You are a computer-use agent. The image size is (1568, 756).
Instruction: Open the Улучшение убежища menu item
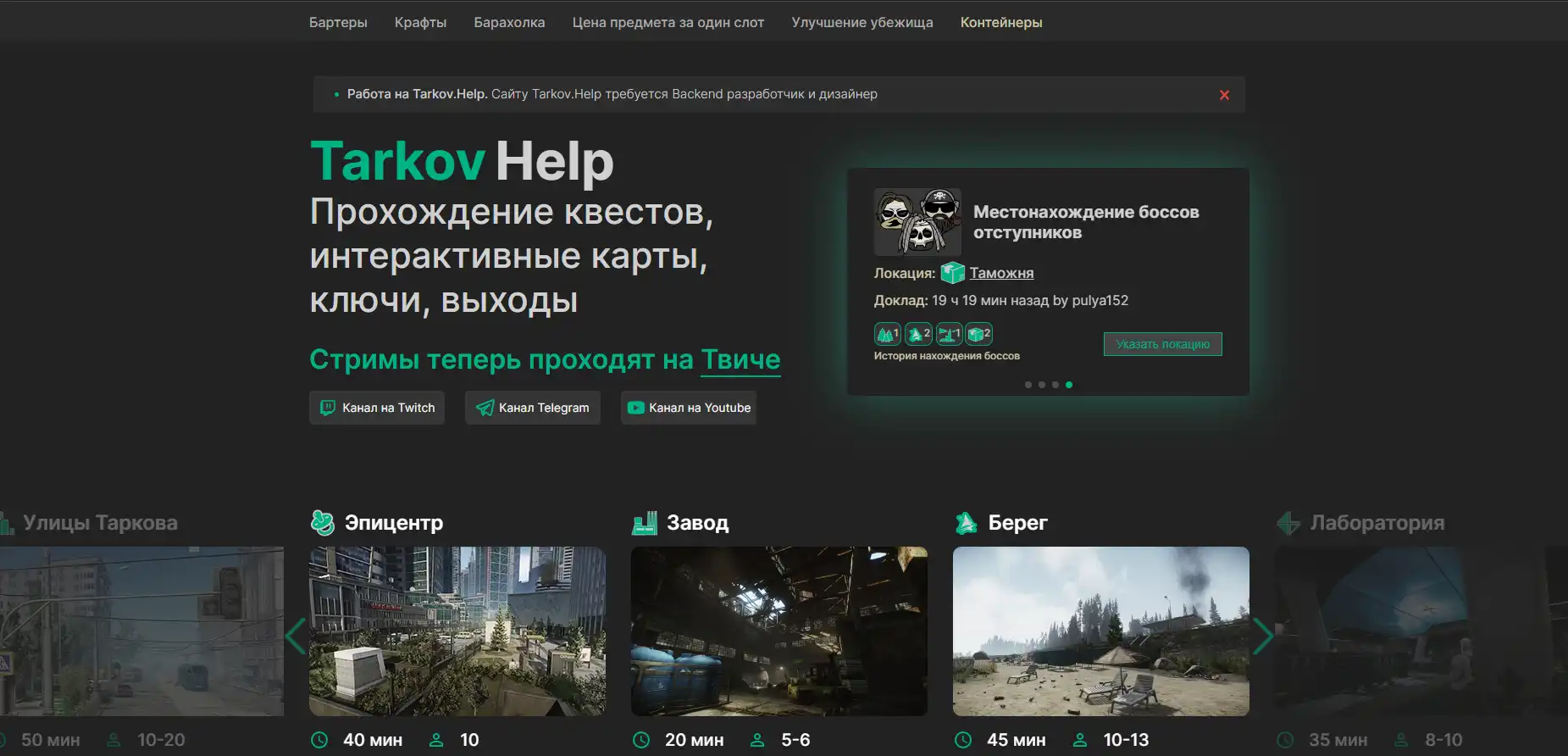[862, 22]
